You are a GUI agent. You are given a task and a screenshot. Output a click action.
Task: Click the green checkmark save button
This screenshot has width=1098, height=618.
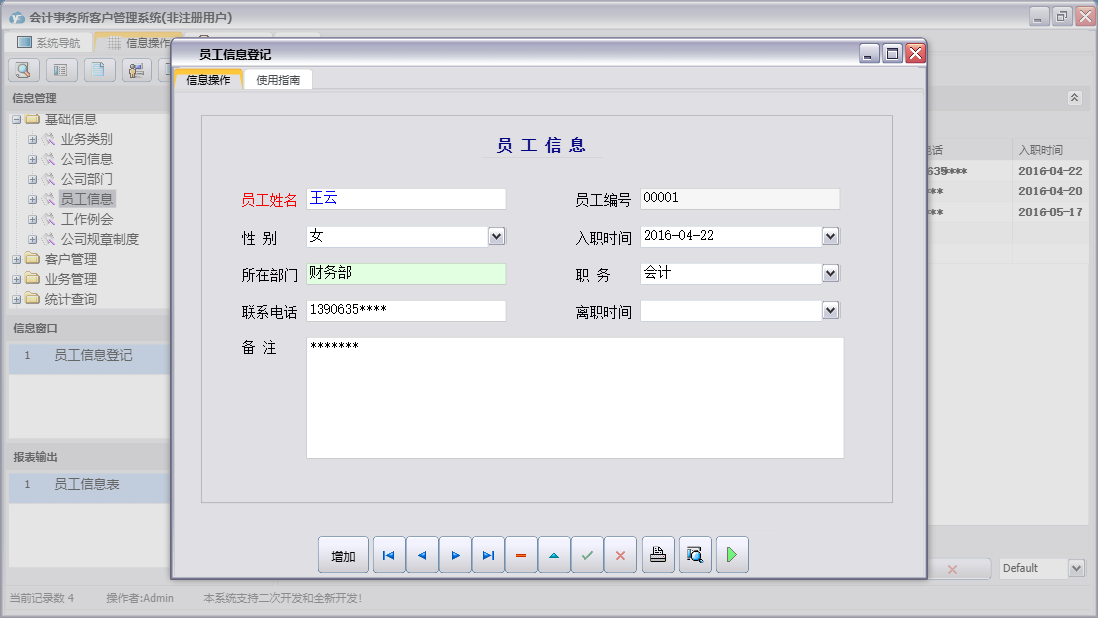587,555
